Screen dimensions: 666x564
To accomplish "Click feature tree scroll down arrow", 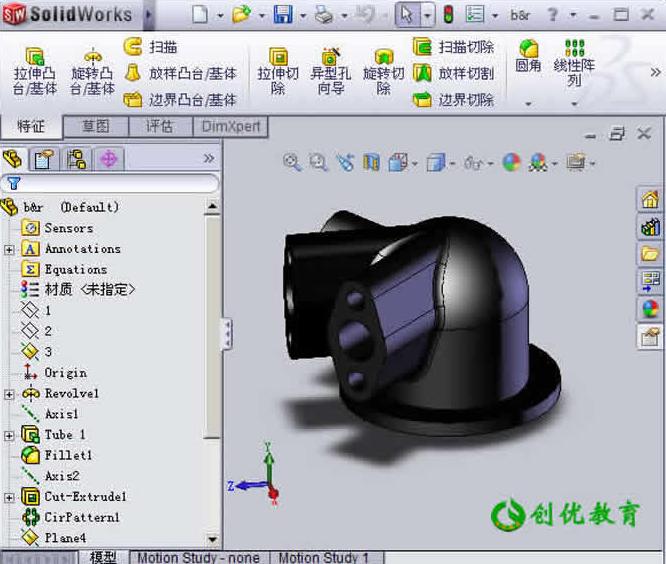I will [212, 539].
